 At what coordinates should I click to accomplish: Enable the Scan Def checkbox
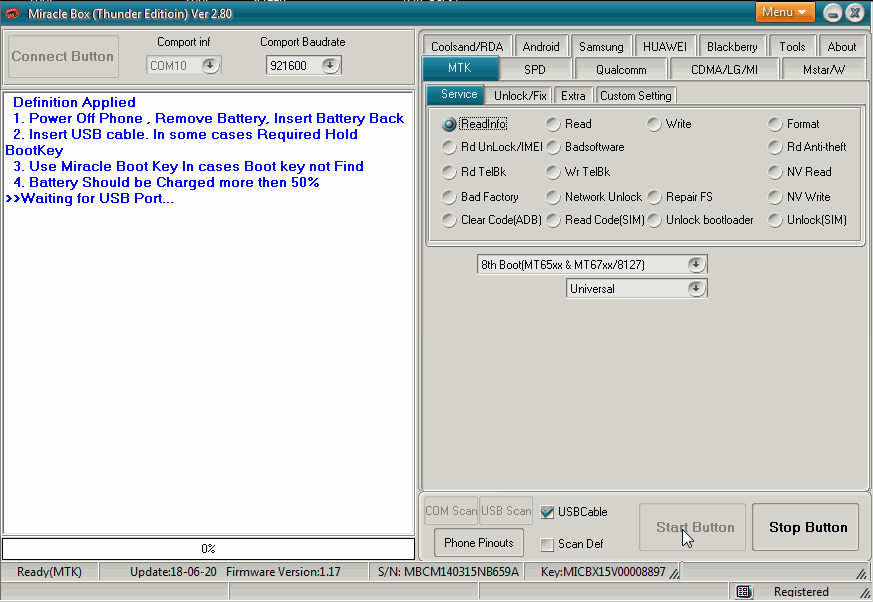(547, 544)
